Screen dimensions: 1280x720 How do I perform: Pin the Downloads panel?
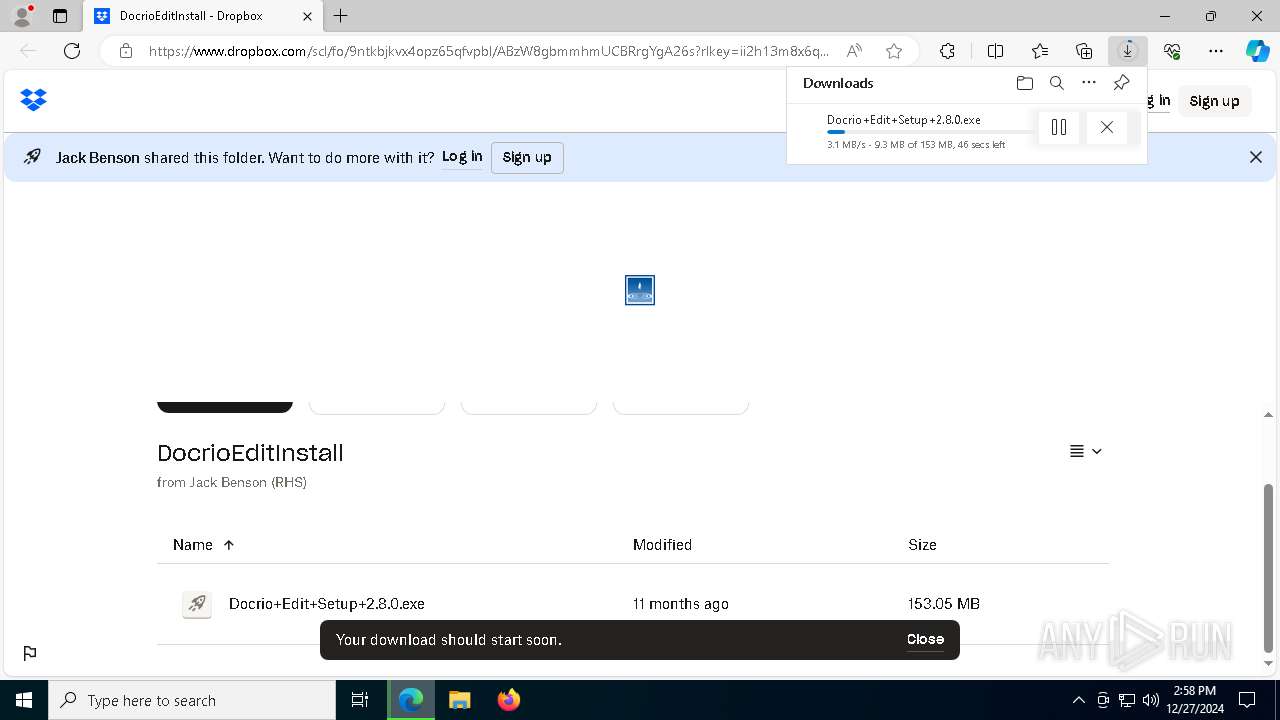[x=1121, y=83]
